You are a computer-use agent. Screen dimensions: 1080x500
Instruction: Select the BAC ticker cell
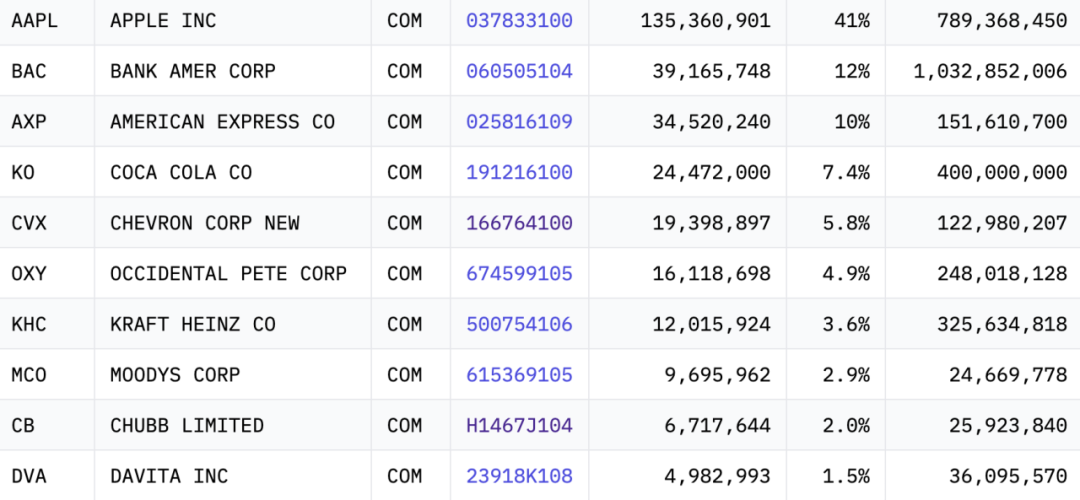pyautogui.click(x=47, y=71)
